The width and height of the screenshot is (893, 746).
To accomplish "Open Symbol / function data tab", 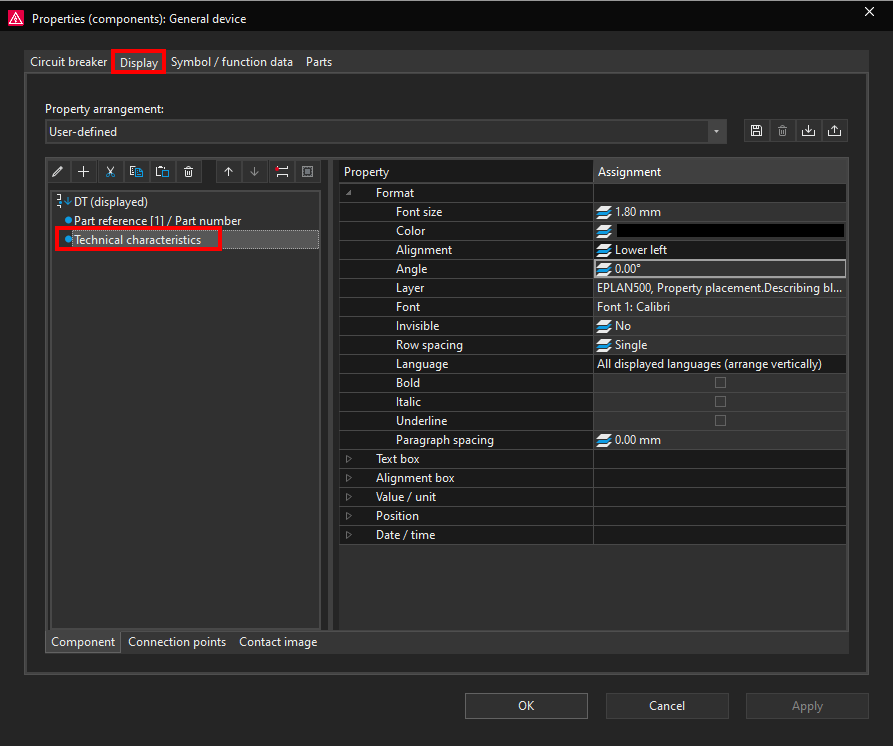I will click(x=232, y=62).
